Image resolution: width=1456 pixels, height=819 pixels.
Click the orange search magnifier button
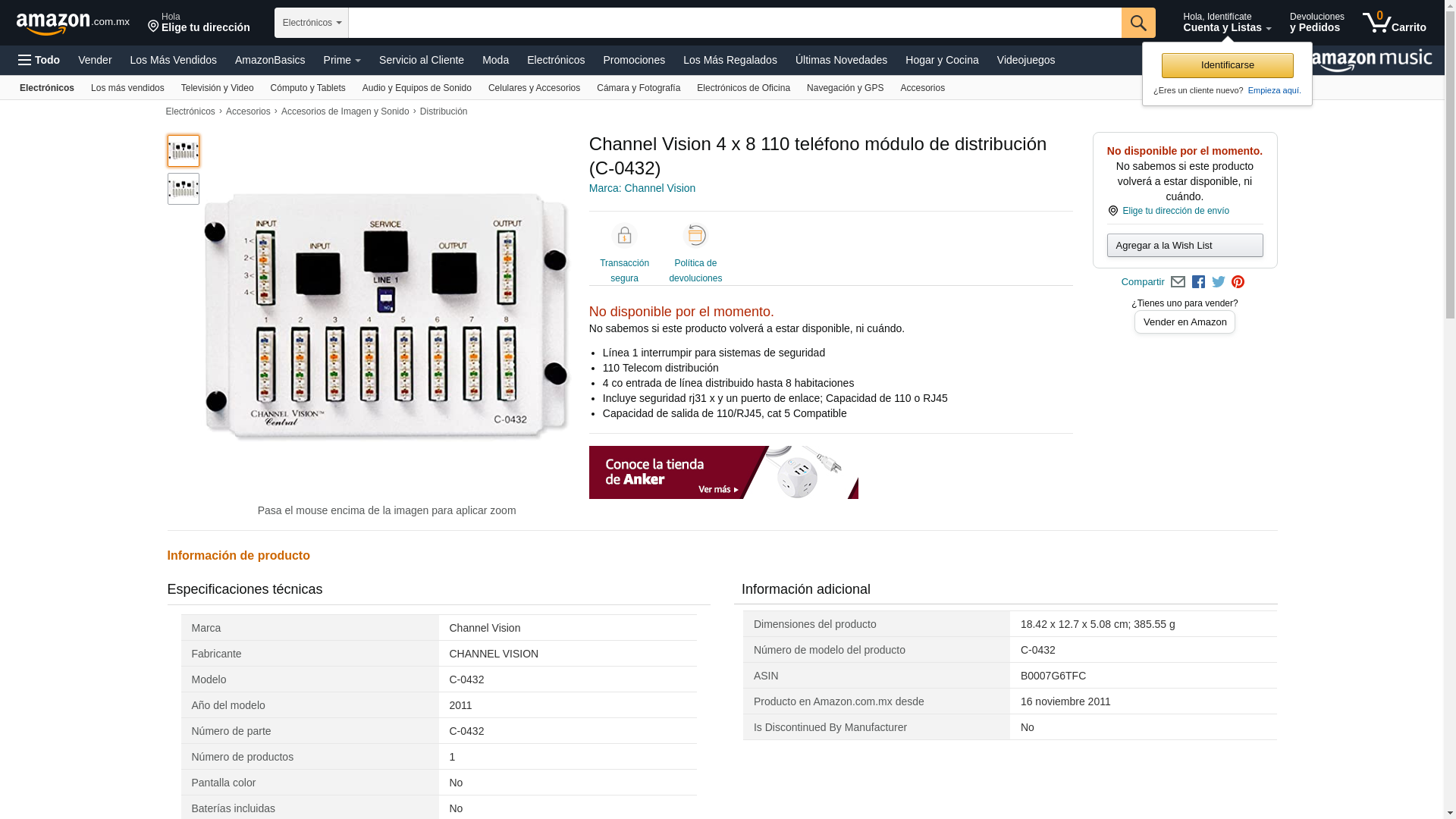(1138, 23)
